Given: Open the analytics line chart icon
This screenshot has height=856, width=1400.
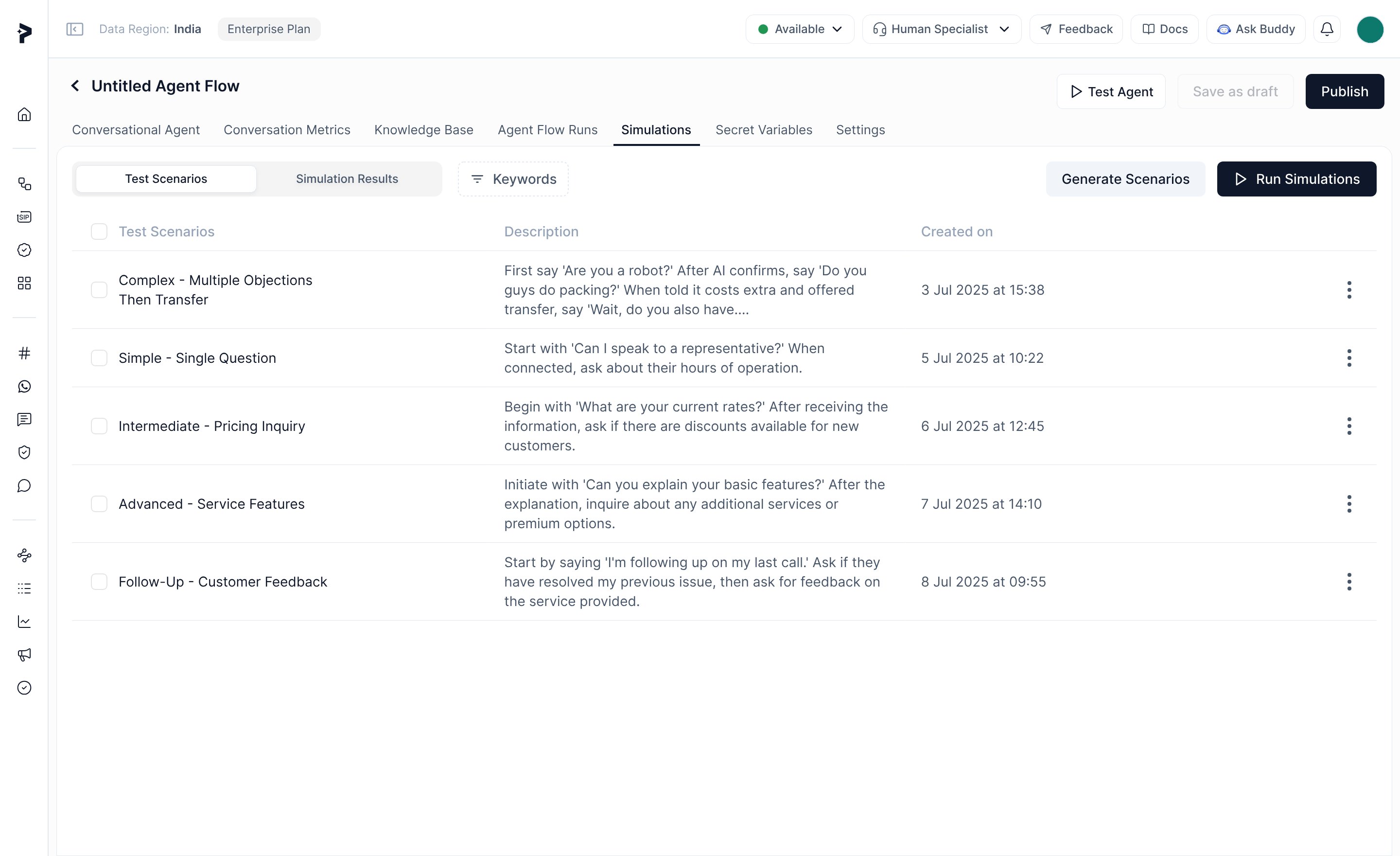Looking at the screenshot, I should coord(24,622).
